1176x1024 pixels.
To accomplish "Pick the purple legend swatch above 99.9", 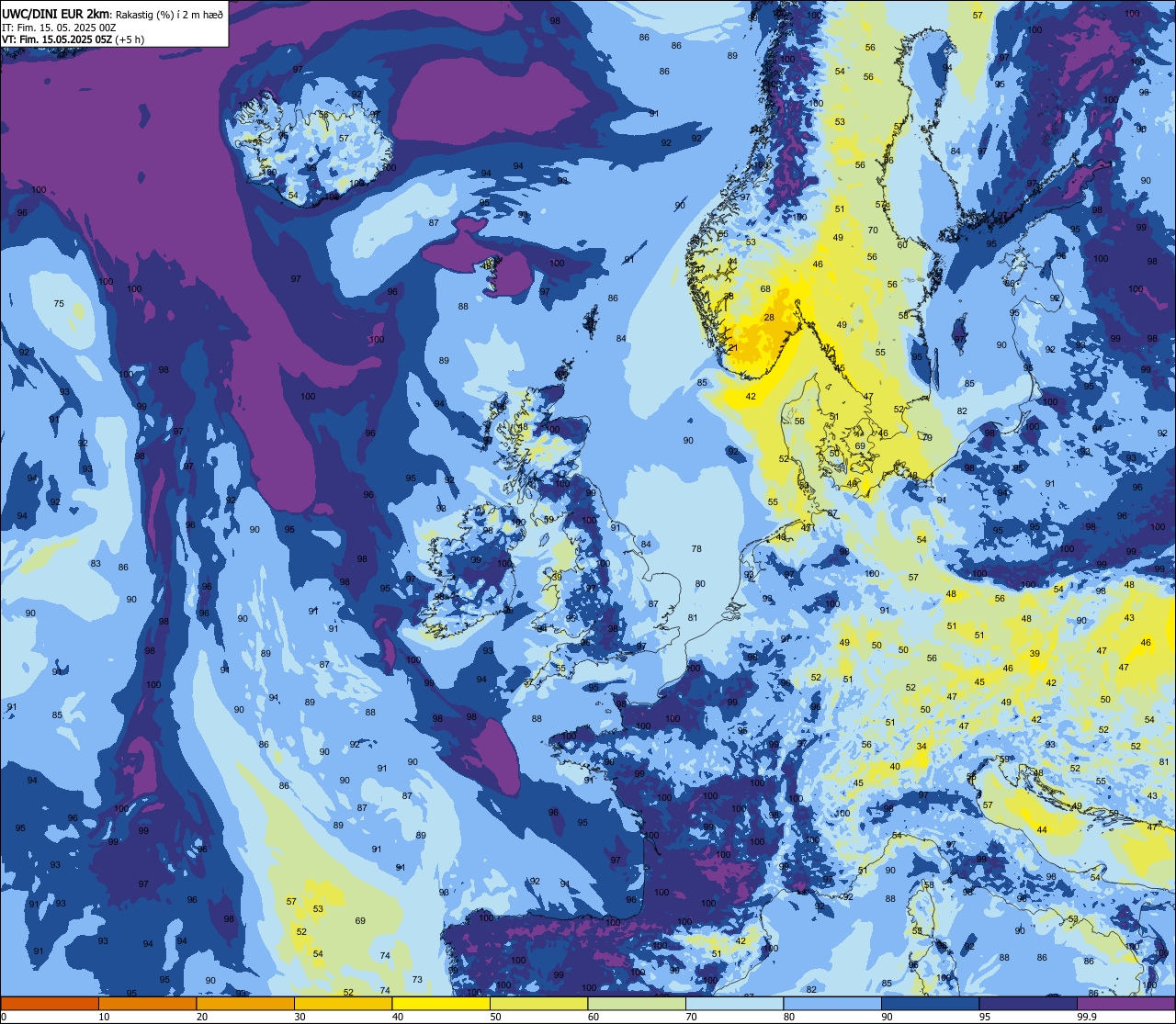I will tap(1125, 1003).
